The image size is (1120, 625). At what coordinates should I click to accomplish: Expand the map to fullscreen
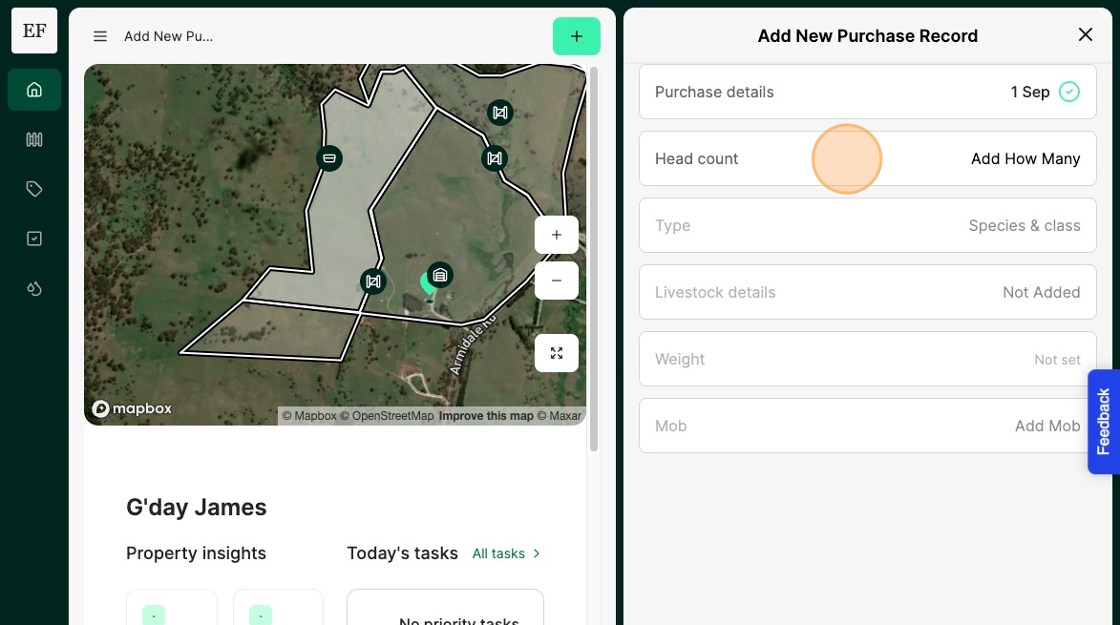(556, 353)
